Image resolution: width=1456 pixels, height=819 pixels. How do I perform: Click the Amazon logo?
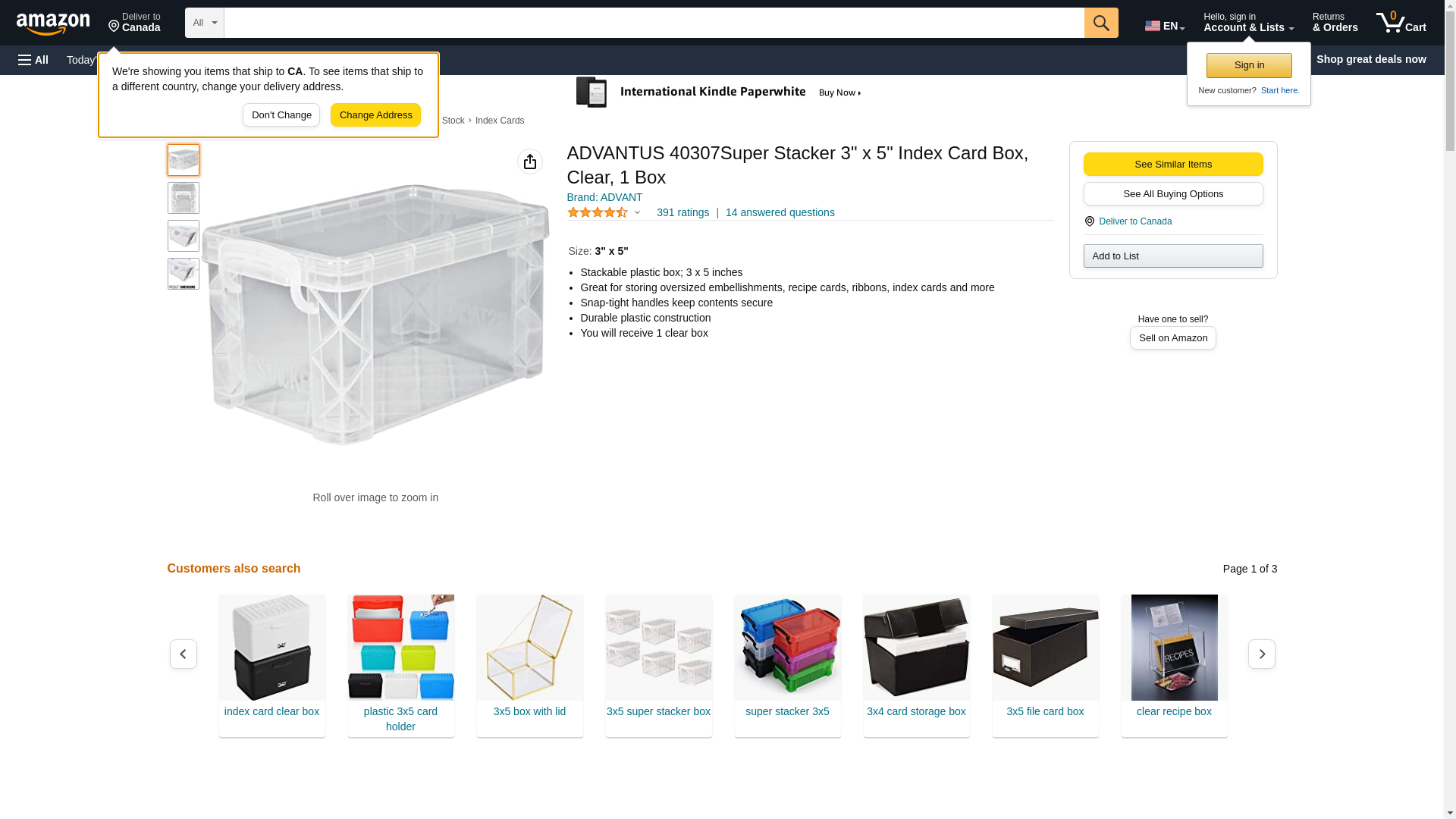click(x=53, y=24)
